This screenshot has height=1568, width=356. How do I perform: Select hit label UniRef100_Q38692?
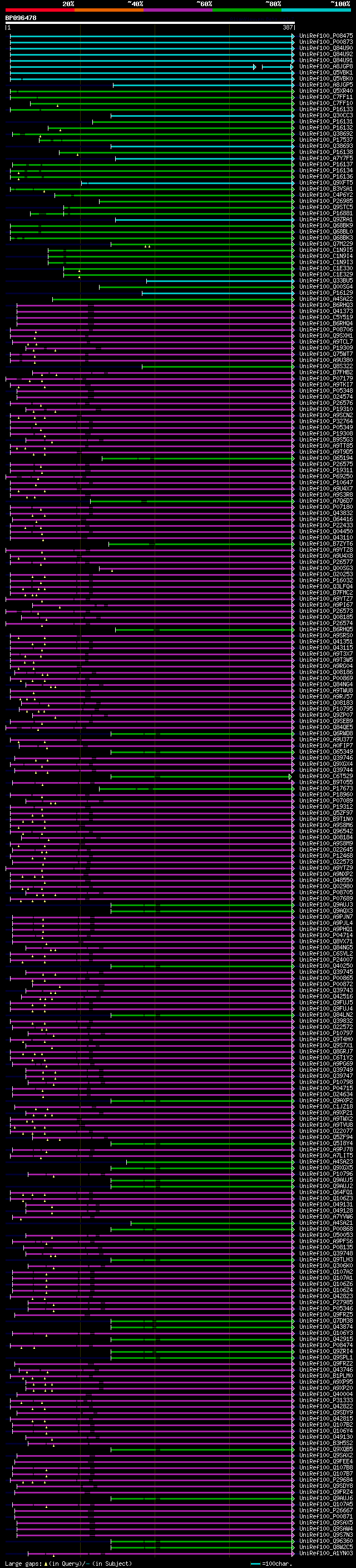(325, 134)
